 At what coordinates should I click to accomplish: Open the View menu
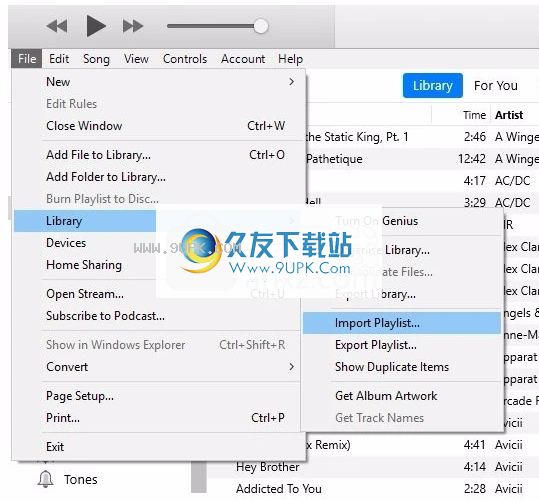point(136,59)
